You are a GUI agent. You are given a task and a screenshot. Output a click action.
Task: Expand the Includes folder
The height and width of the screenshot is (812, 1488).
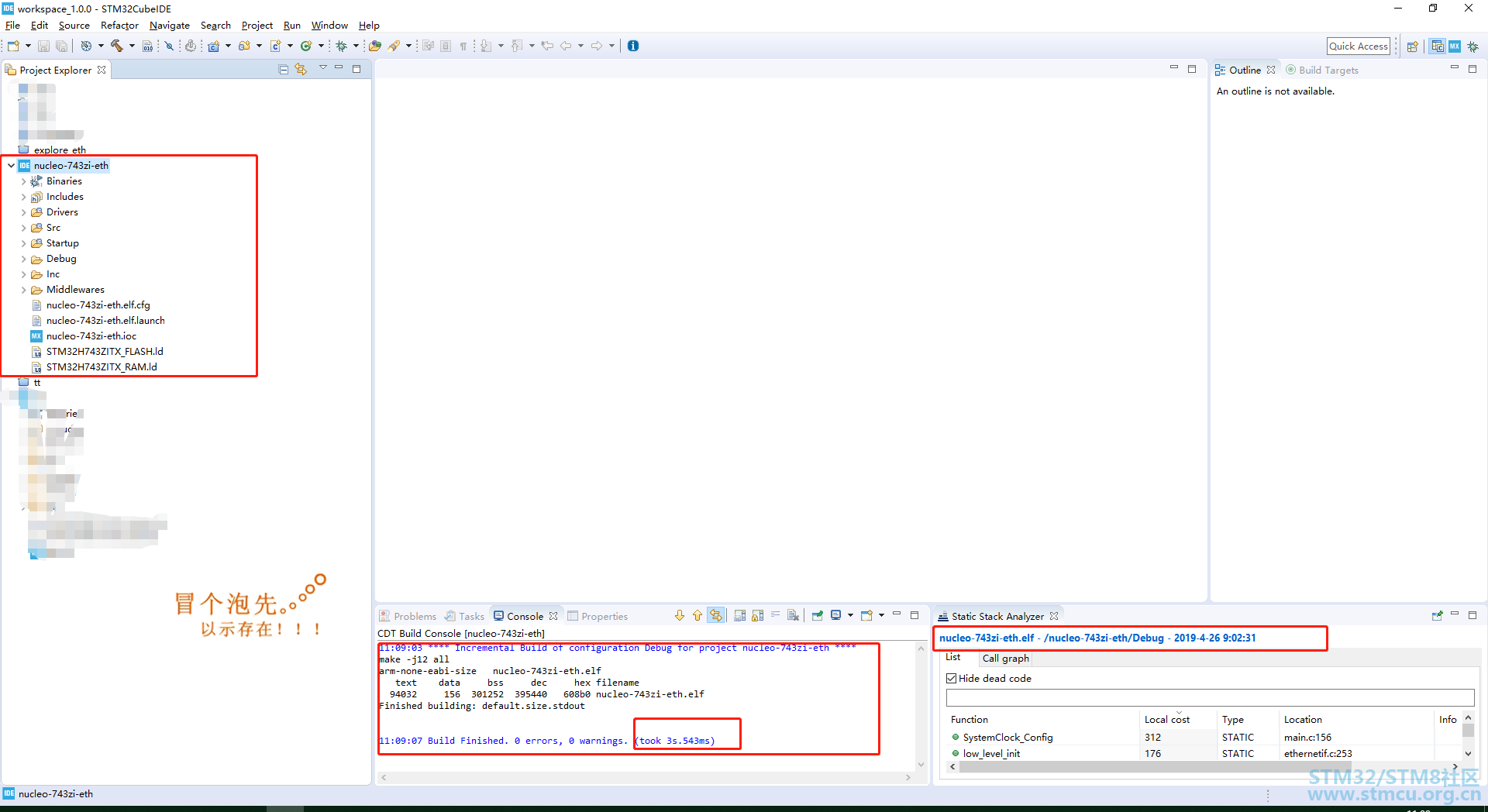tap(23, 197)
